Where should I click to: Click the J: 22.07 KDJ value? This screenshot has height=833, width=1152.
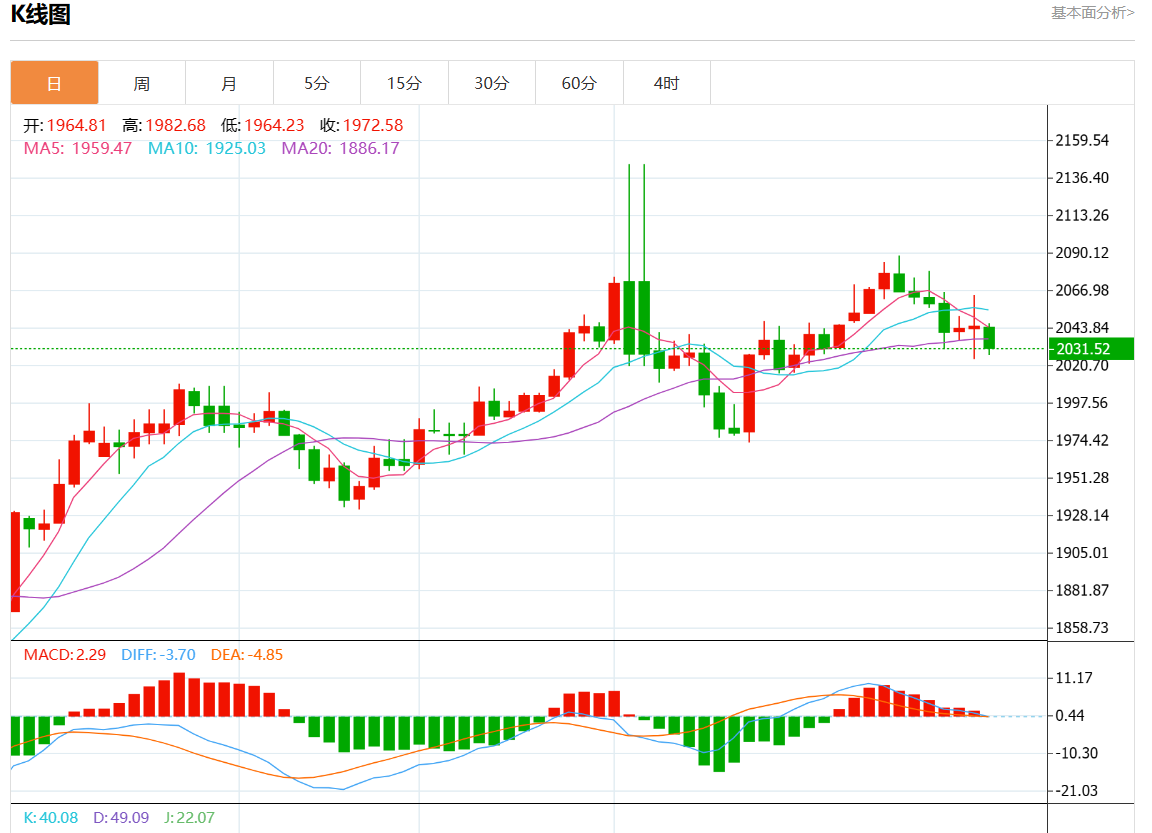pos(189,818)
